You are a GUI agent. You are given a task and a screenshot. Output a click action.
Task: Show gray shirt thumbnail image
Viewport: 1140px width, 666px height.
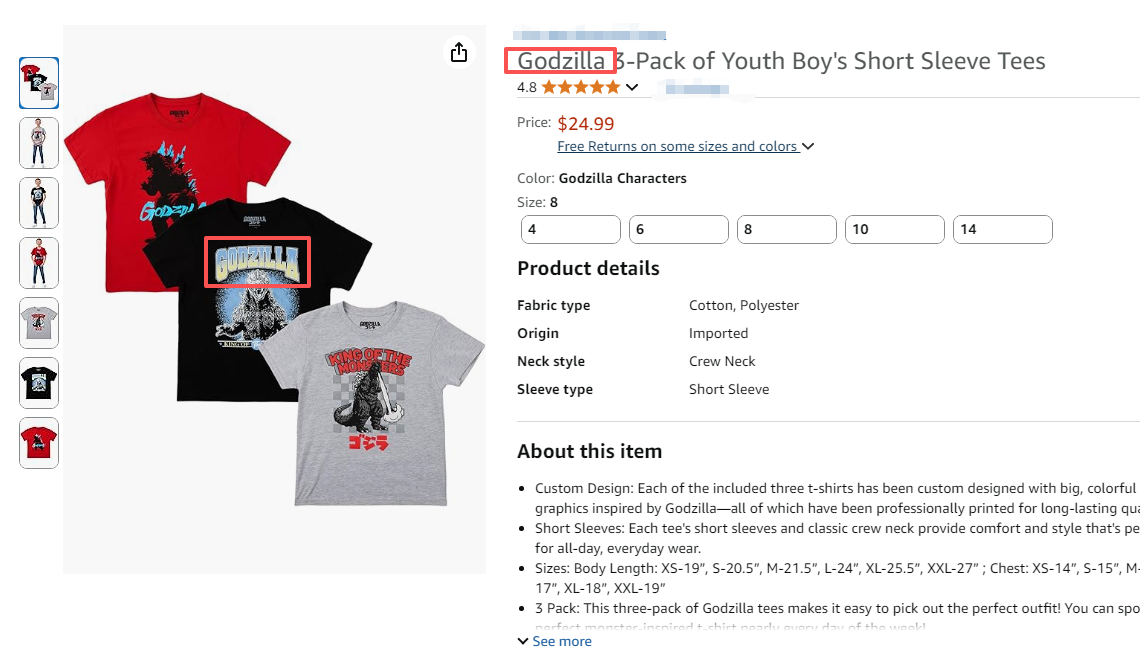point(39,323)
